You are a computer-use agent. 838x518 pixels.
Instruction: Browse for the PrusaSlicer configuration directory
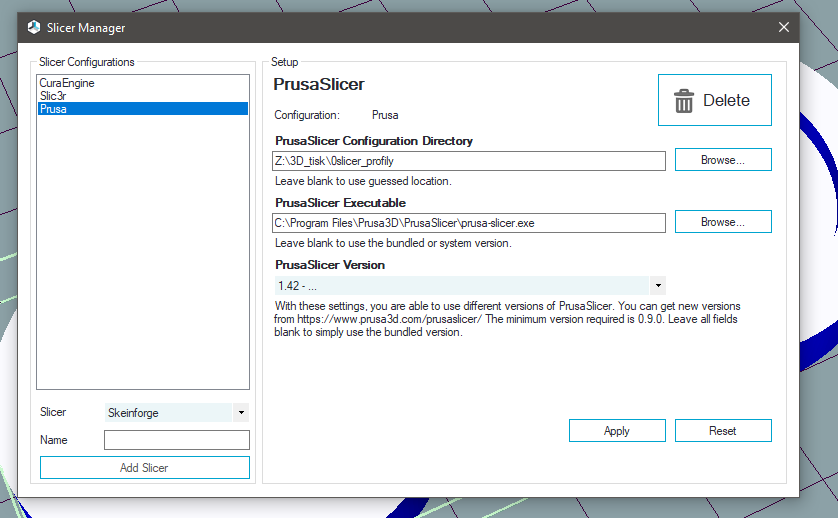tap(722, 160)
